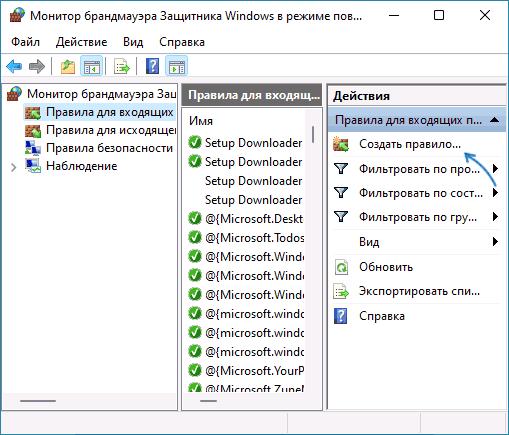This screenshot has width=509, height=435.
Task: Collapse the Правила для входящих п... actions section
Action: (x=494, y=120)
